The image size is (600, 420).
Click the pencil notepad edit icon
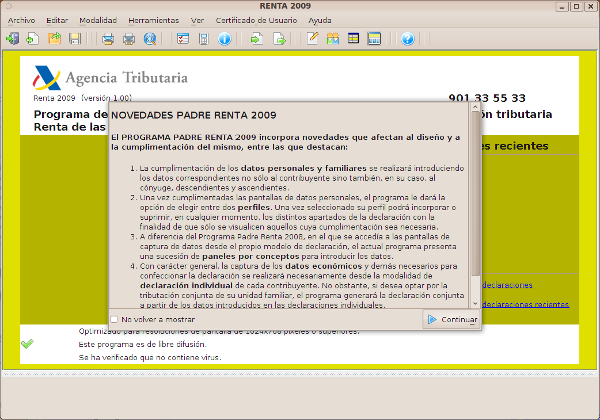tap(312, 39)
